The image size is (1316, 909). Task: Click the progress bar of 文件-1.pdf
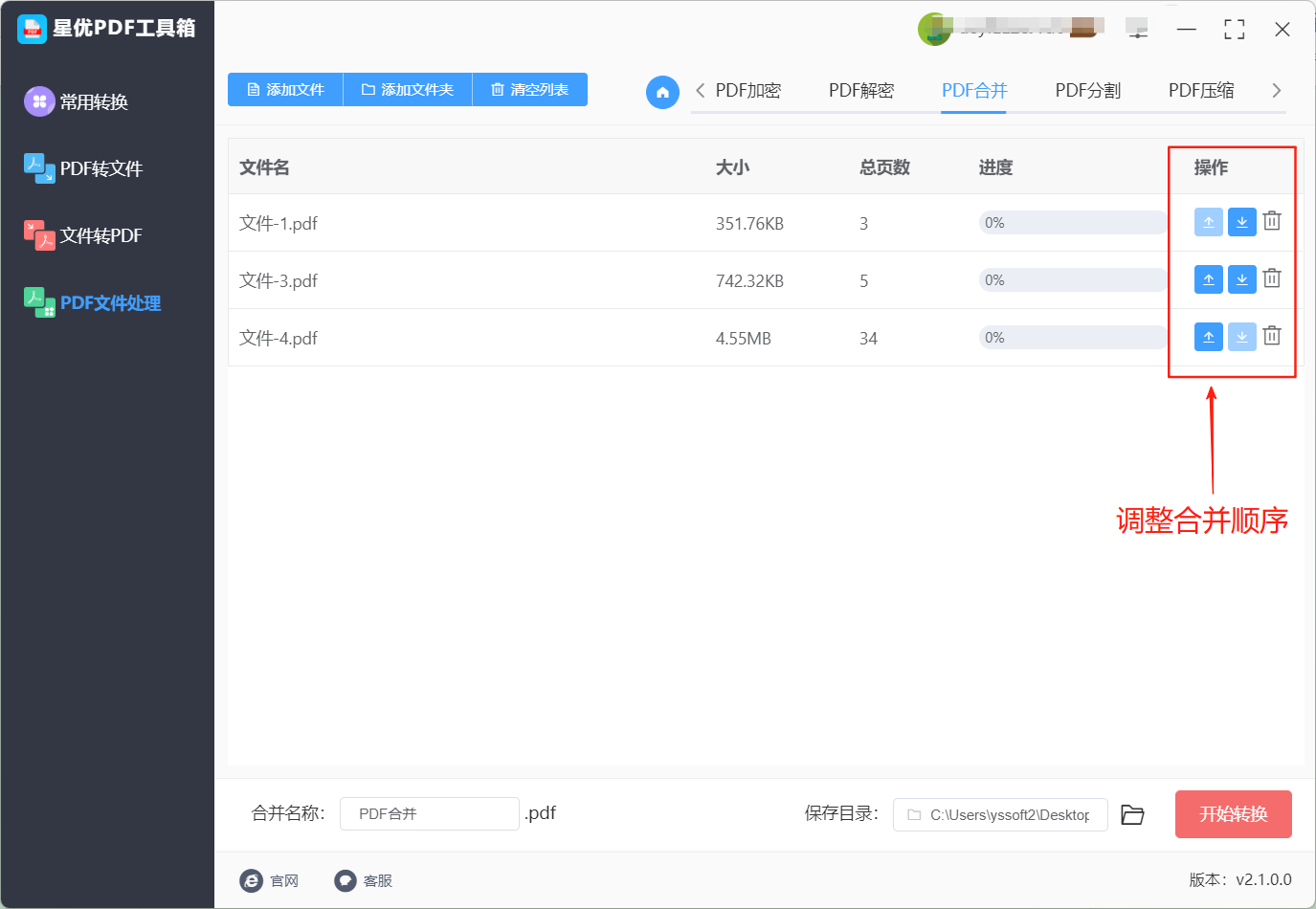pyautogui.click(x=1072, y=223)
